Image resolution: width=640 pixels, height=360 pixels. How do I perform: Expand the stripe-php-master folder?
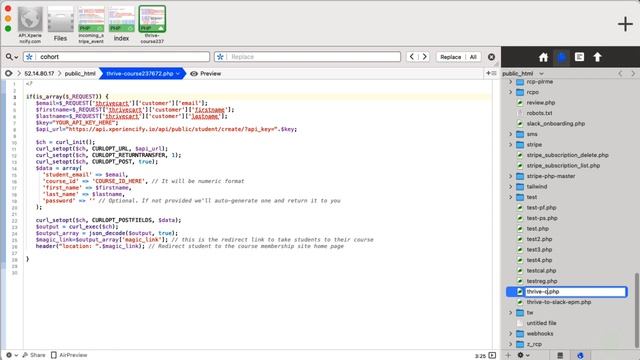click(510, 176)
